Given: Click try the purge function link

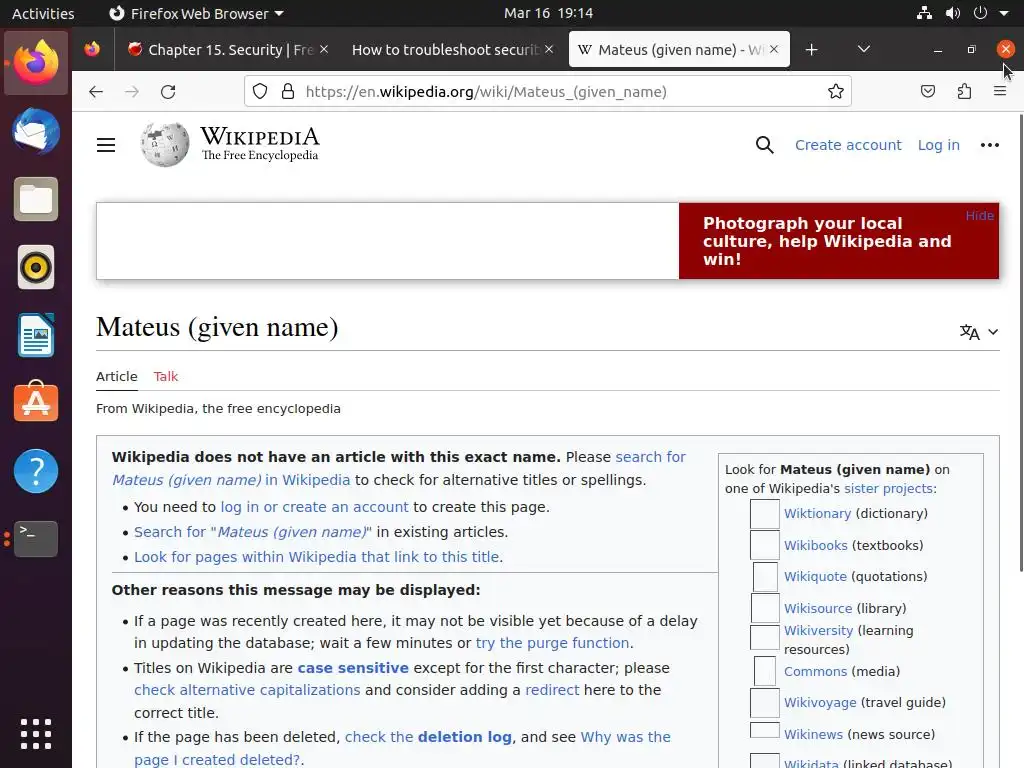Looking at the screenshot, I should [552, 643].
